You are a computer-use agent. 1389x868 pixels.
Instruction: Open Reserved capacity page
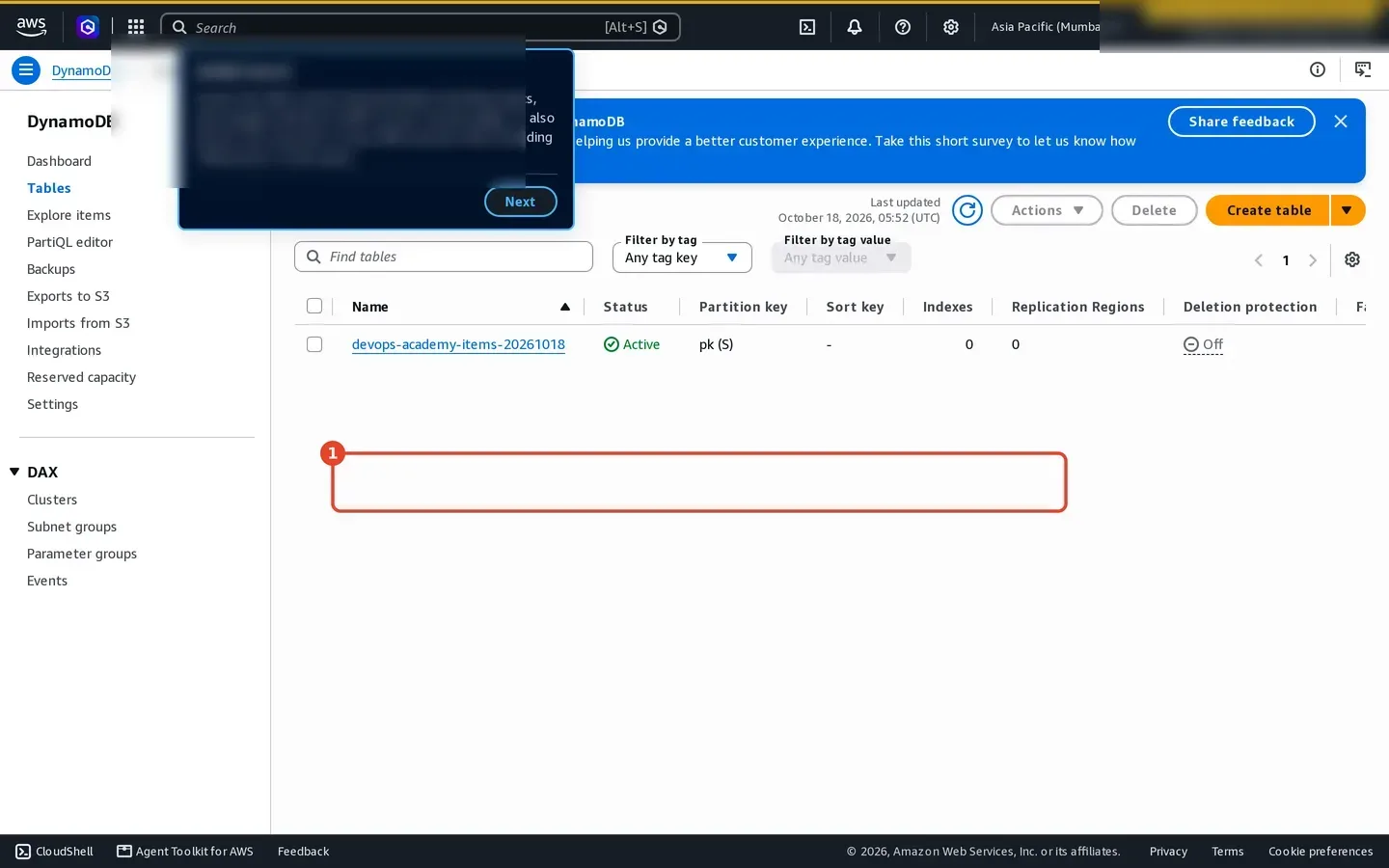[81, 377]
